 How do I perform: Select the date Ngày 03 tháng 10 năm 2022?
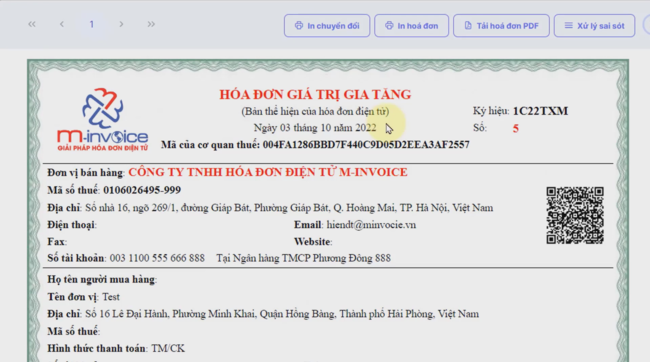[315, 128]
